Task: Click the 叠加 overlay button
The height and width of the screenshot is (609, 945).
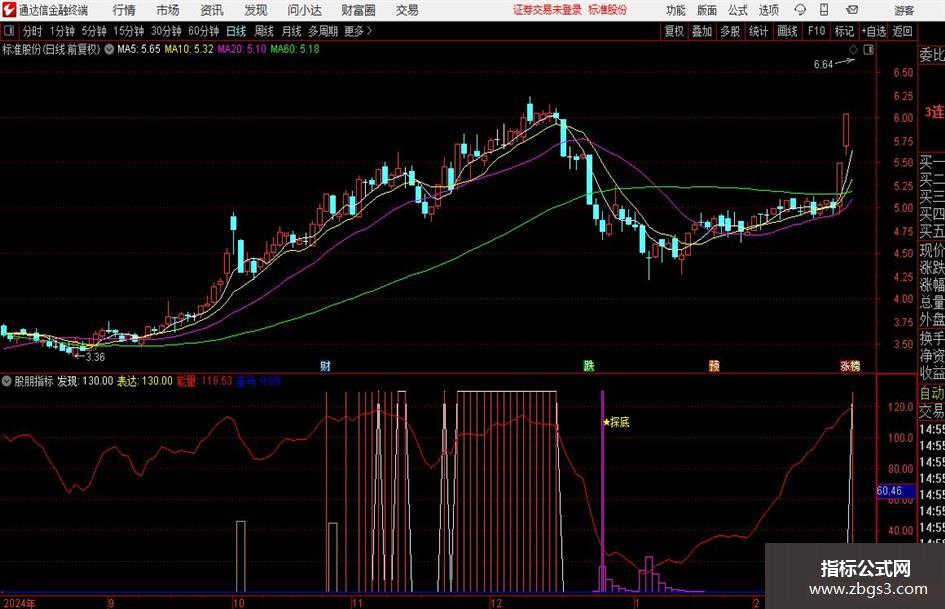Action: click(x=702, y=31)
